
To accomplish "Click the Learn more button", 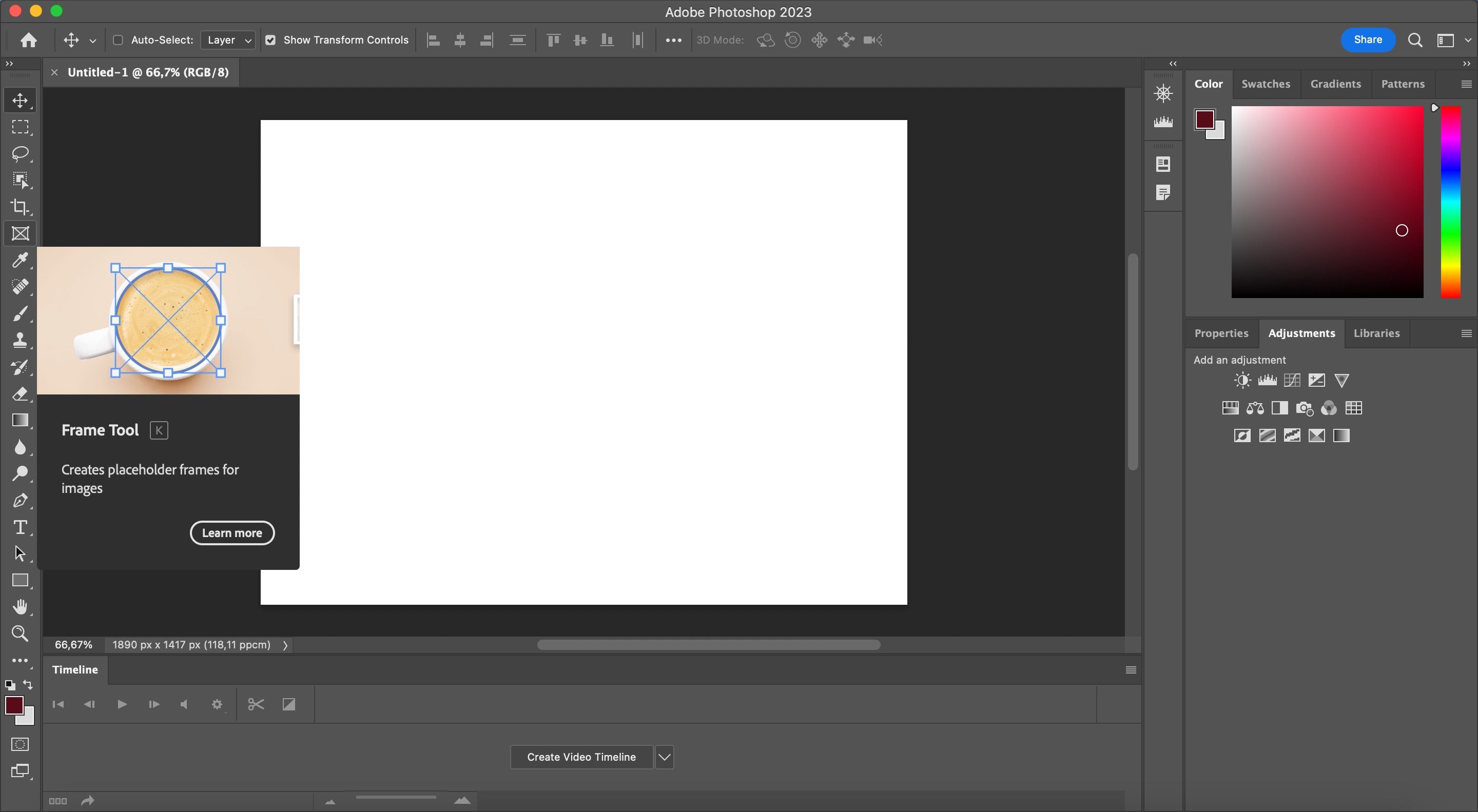I will (232, 533).
